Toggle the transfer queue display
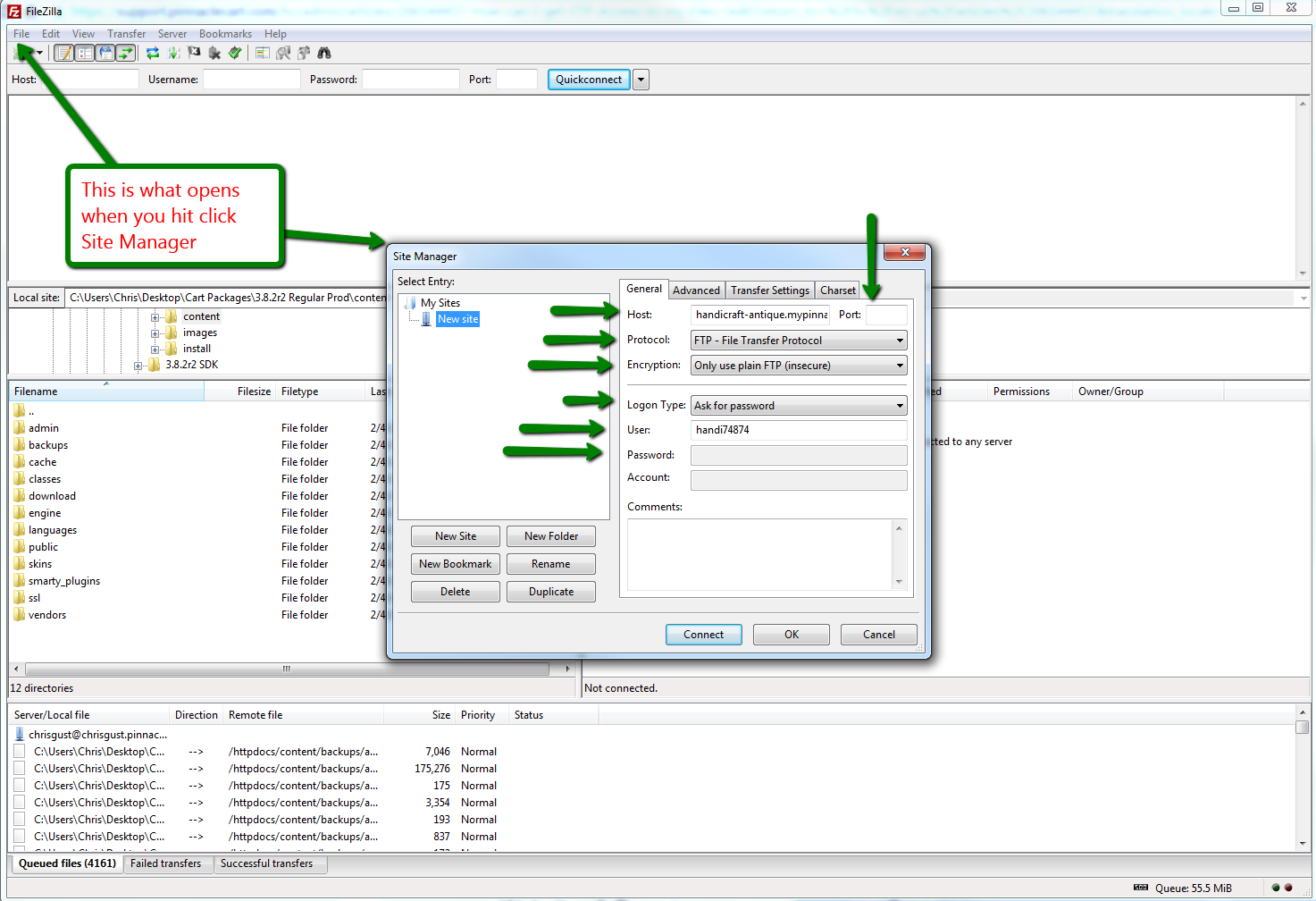Image resolution: width=1316 pixels, height=901 pixels. pyautogui.click(x=126, y=54)
